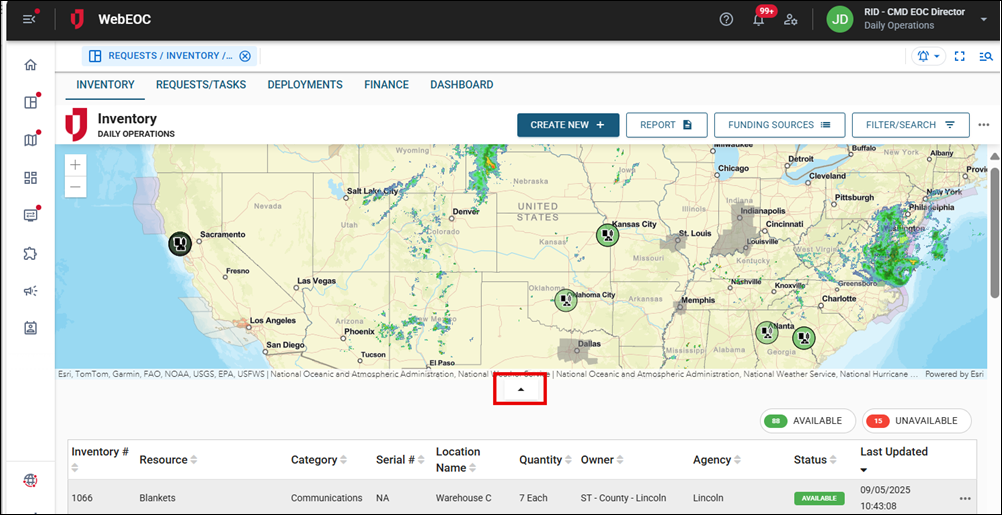
Task: Open the more options ellipsis beside Filter/Search
Action: tap(984, 125)
